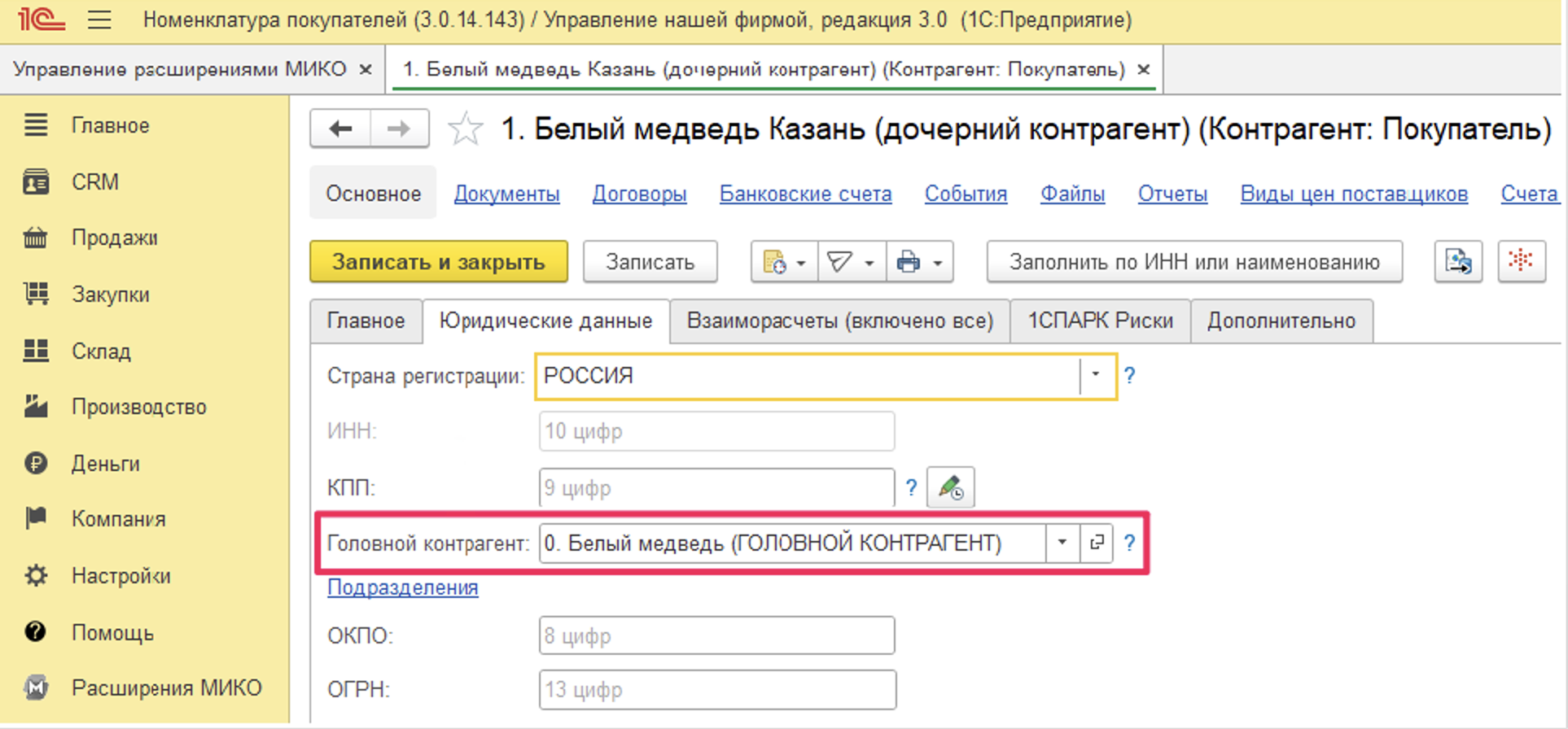
Task: Select the Юридические данные tab
Action: pos(546,321)
